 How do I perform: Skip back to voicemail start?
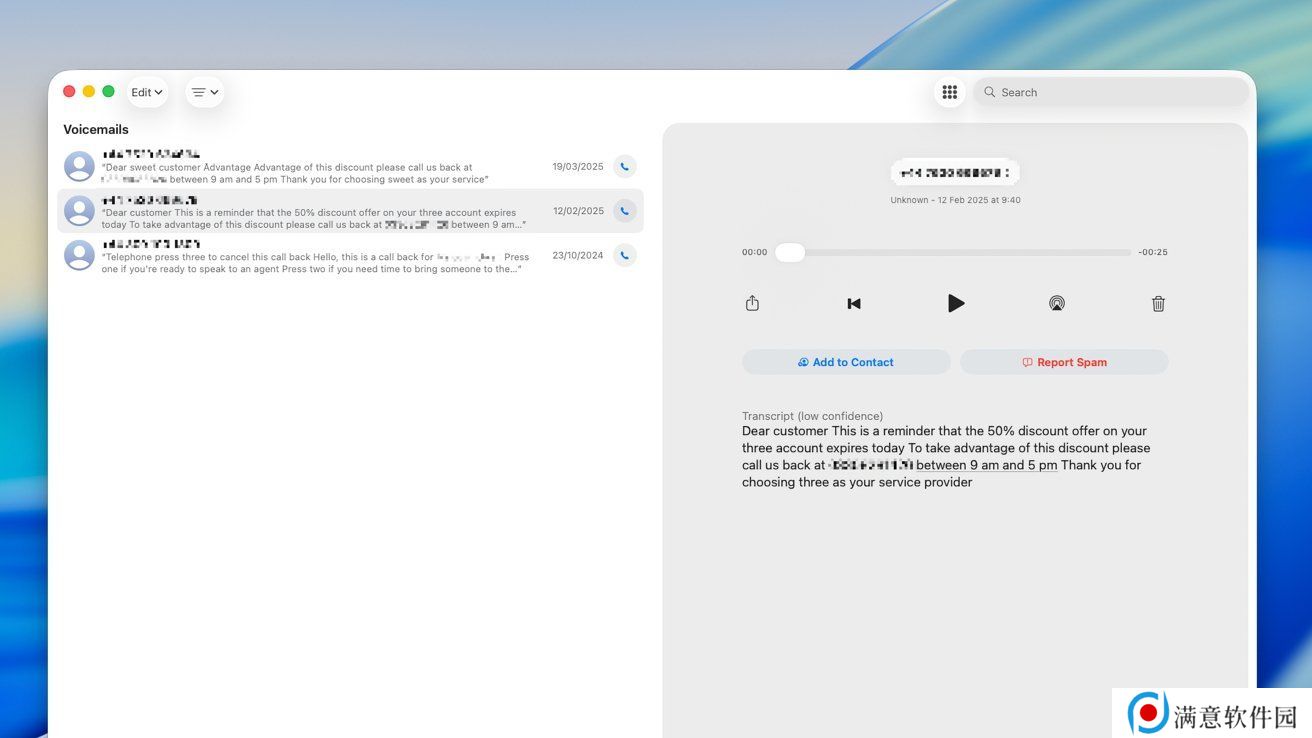click(854, 304)
